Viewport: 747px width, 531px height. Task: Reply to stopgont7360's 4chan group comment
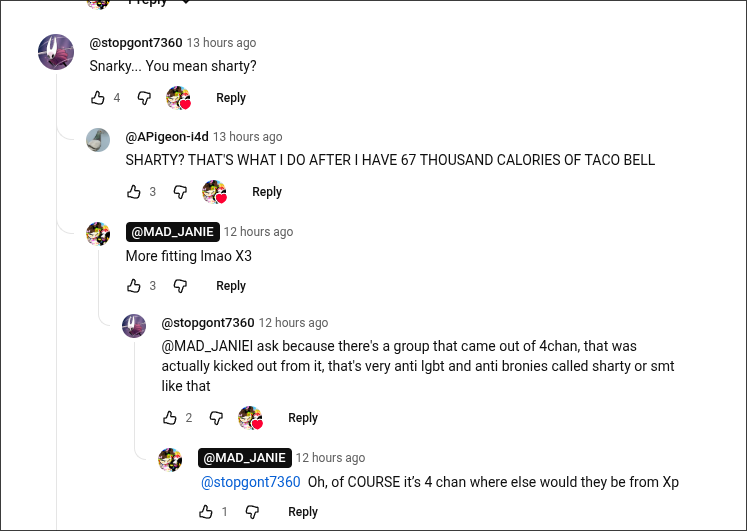click(303, 418)
